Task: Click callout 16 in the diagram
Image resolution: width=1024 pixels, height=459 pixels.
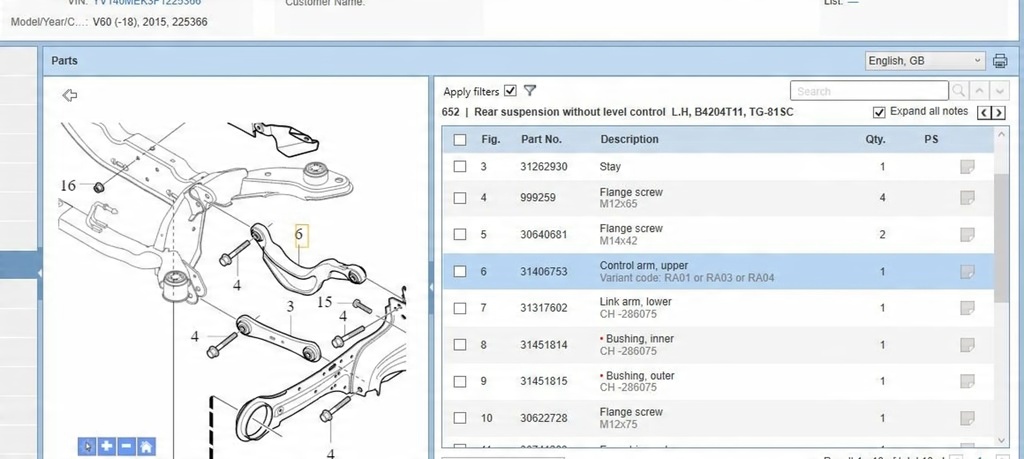Action: (68, 185)
